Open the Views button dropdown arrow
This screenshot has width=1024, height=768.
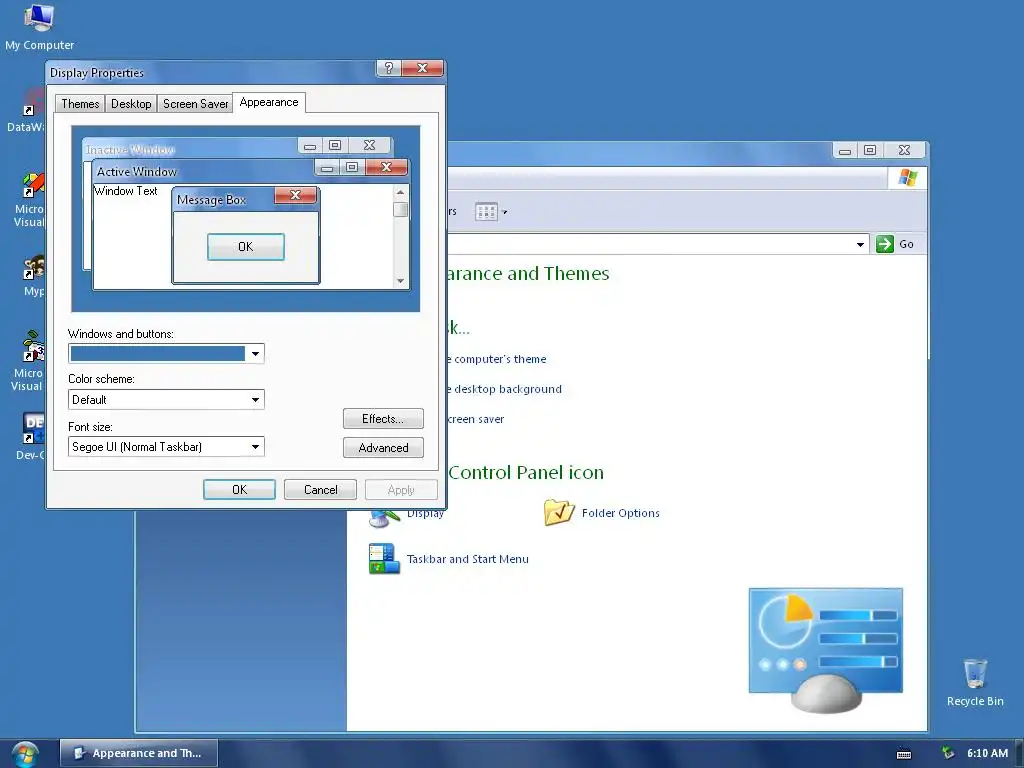(x=504, y=212)
